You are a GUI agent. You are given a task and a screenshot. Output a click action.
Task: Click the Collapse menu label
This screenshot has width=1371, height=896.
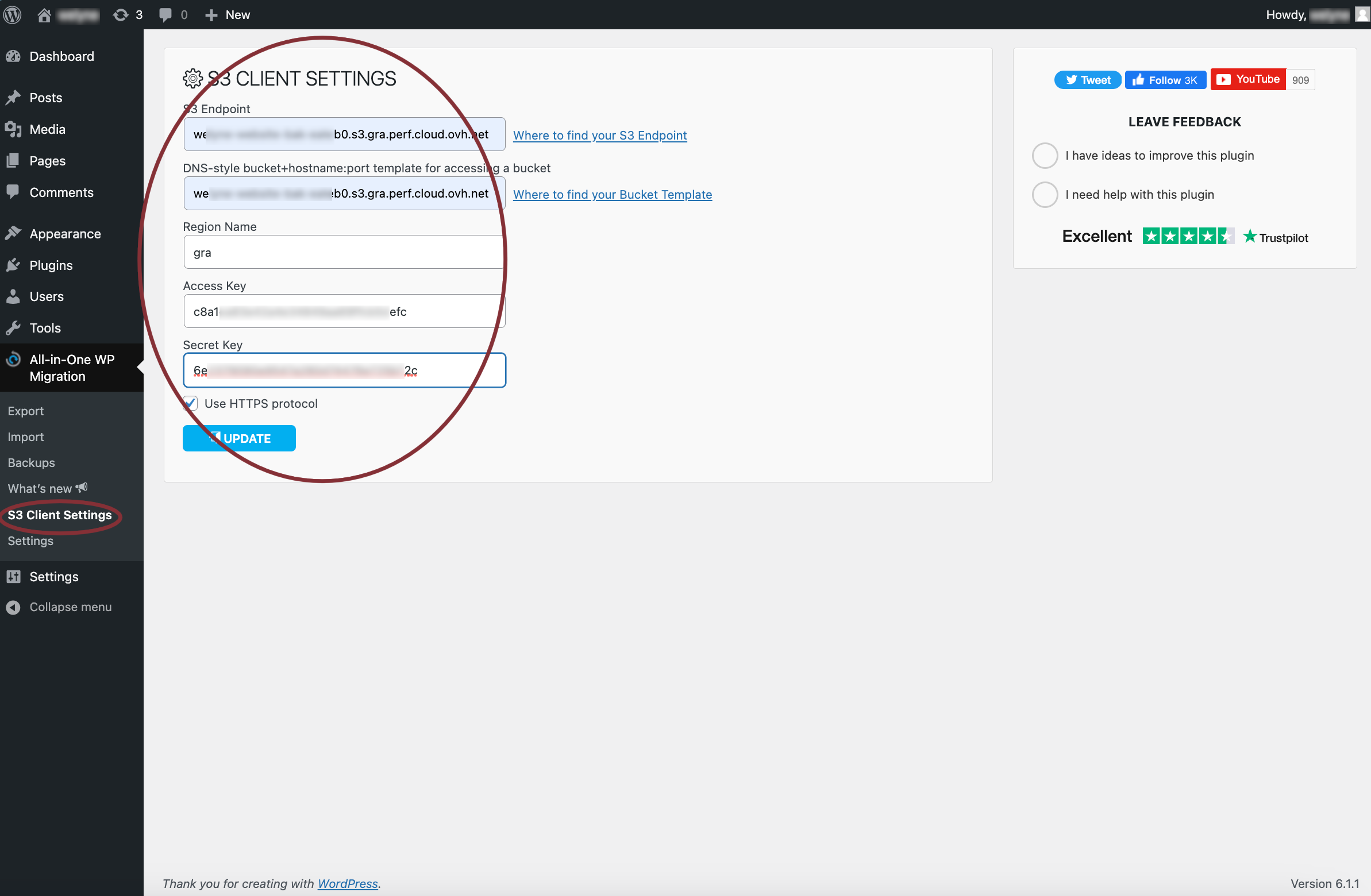70,607
